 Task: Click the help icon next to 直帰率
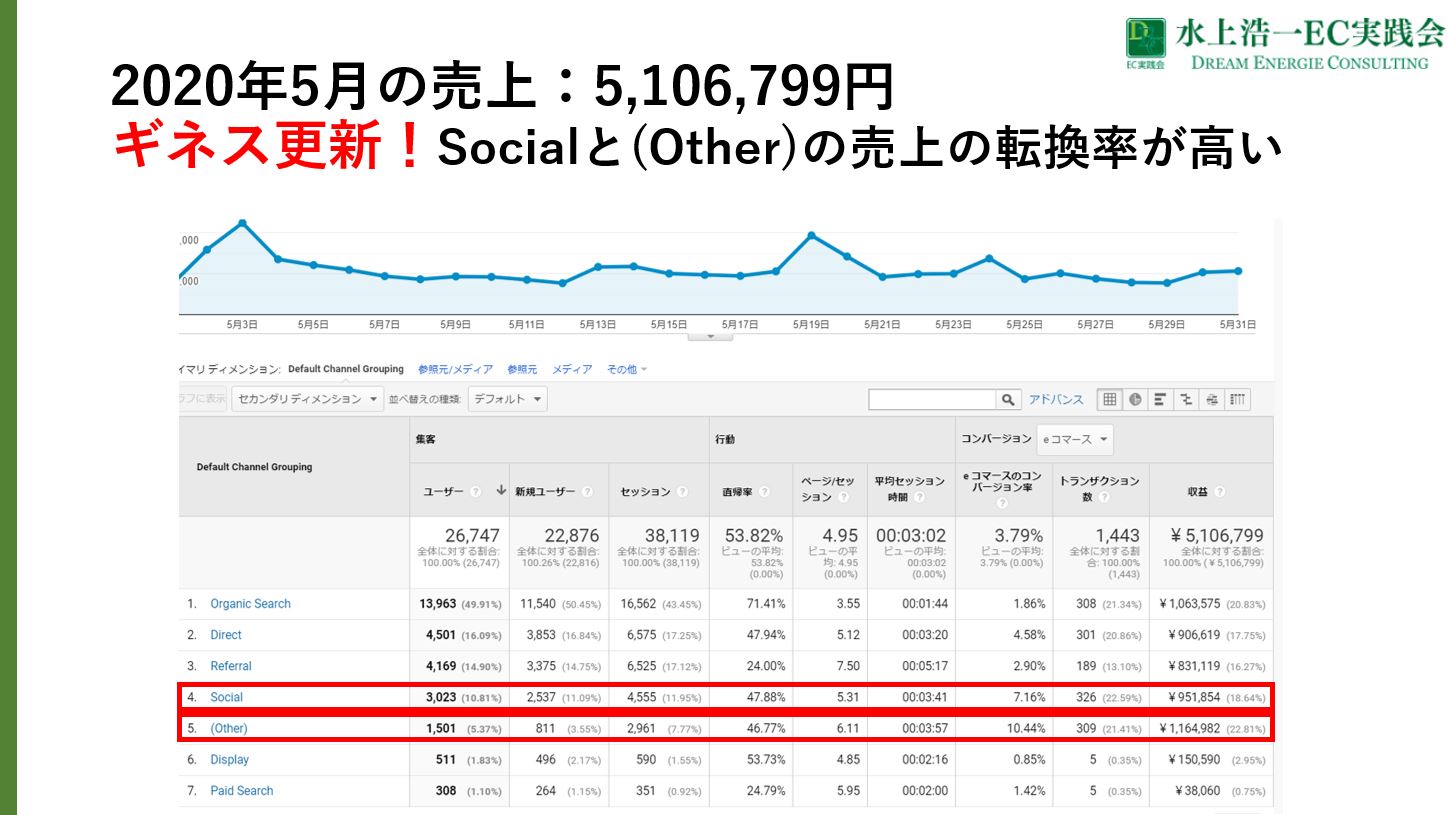(x=764, y=492)
